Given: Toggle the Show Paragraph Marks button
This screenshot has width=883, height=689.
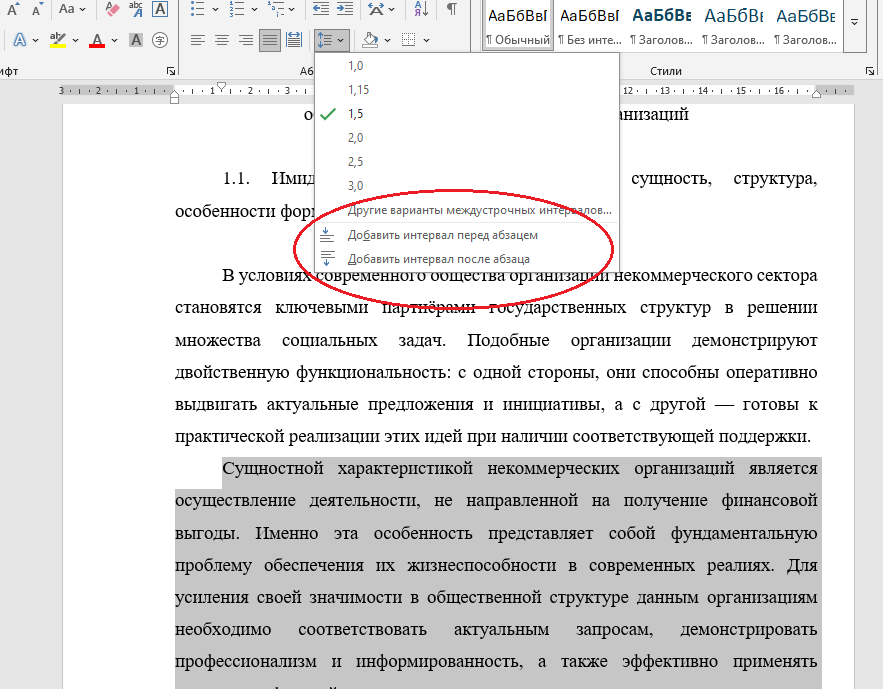Looking at the screenshot, I should tap(451, 10).
